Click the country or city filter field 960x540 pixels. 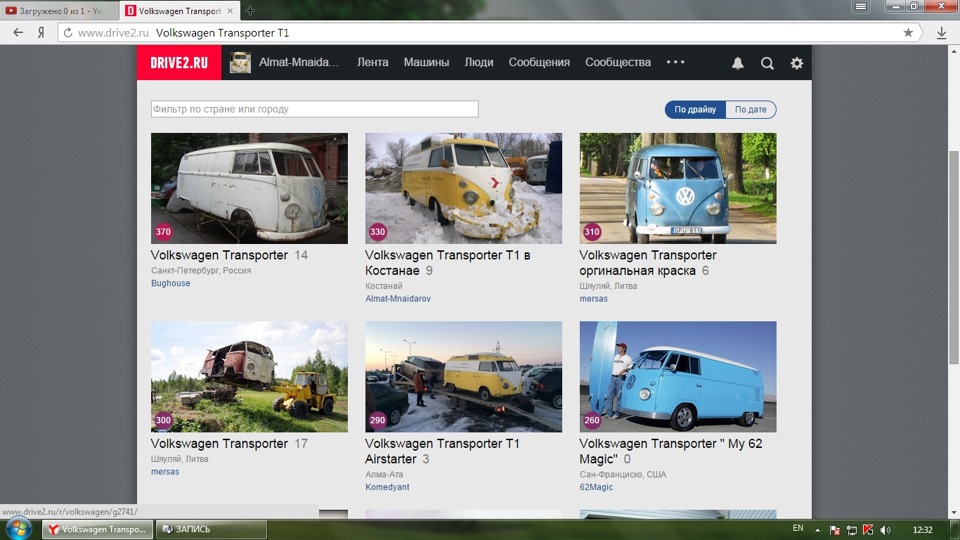314,109
